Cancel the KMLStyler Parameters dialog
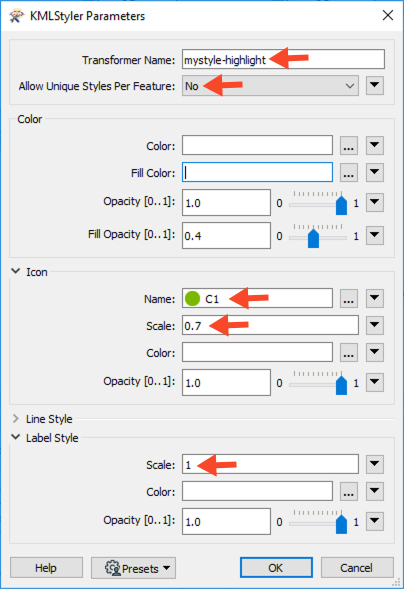Viewport: 404px width, 589px height. [357, 568]
